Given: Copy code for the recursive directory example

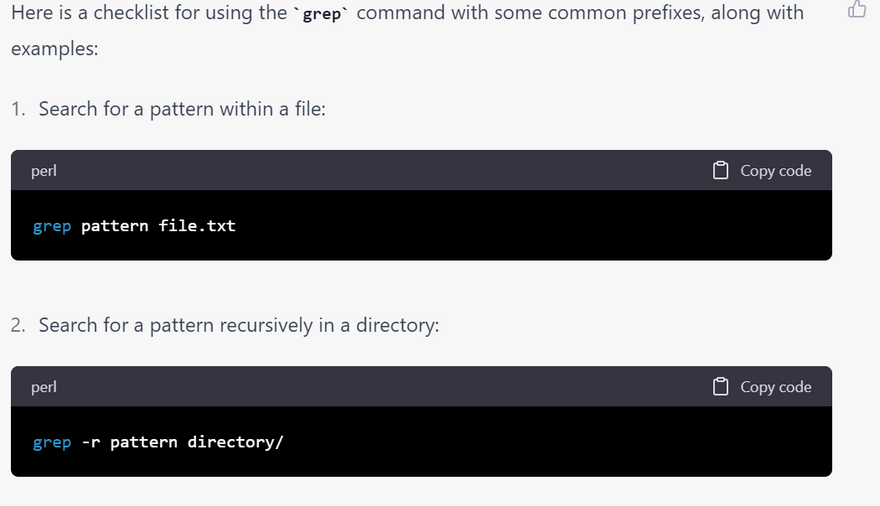Looking at the screenshot, I should [762, 387].
